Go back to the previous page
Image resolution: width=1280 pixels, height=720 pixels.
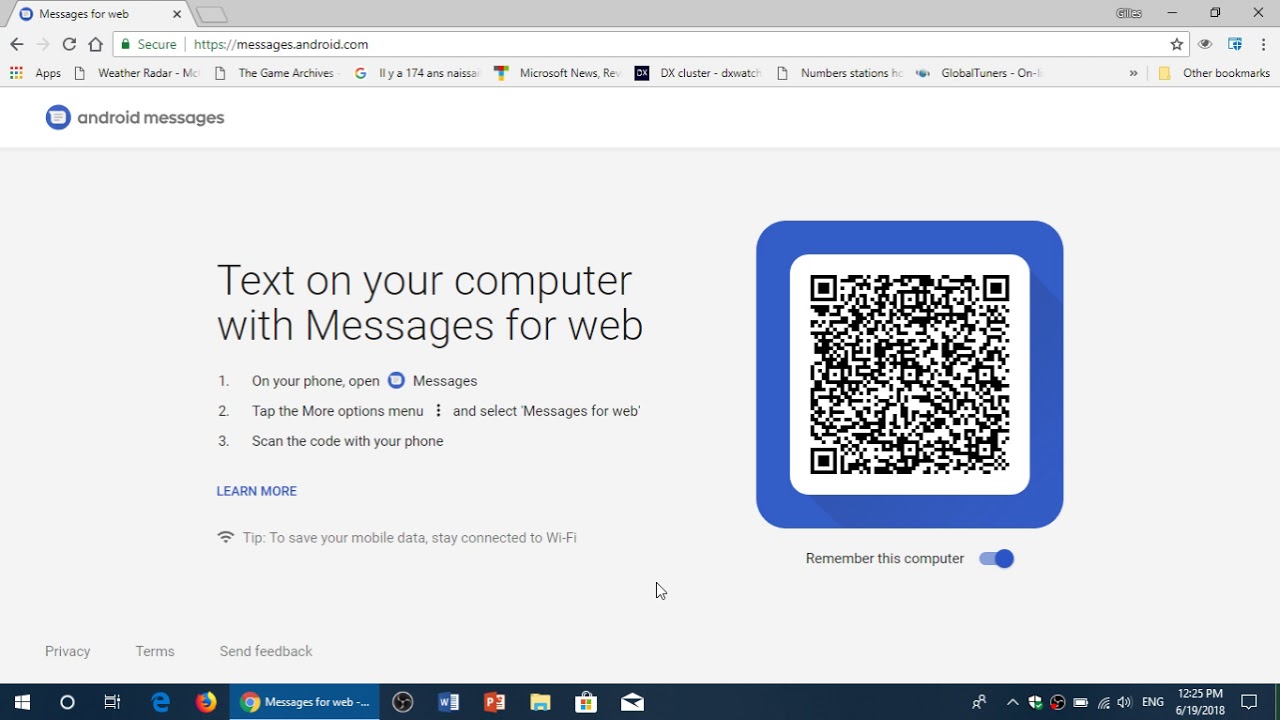tap(16, 44)
